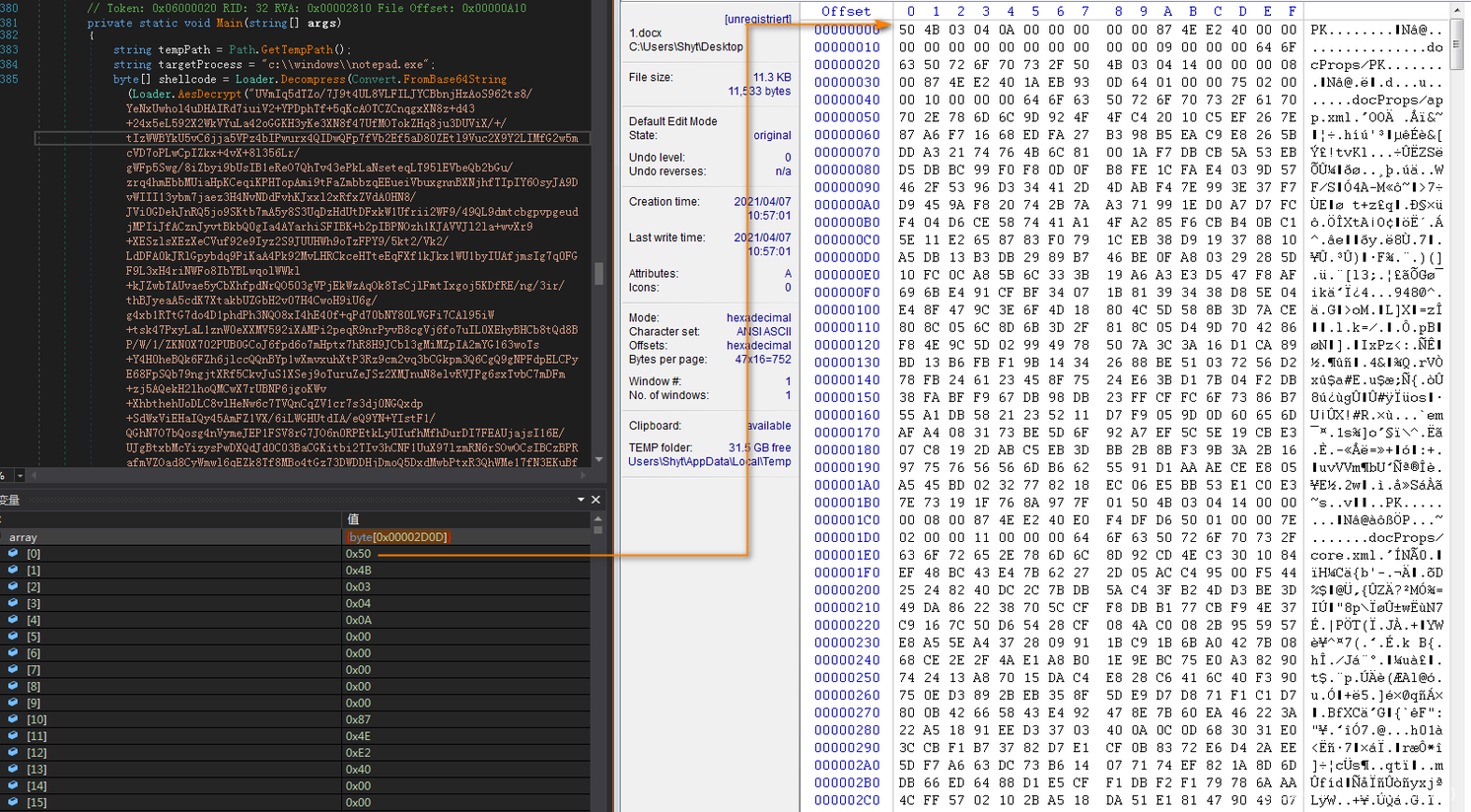Select the value 0xE2 of element [12]
This screenshot has height=812, width=1471.
click(358, 752)
